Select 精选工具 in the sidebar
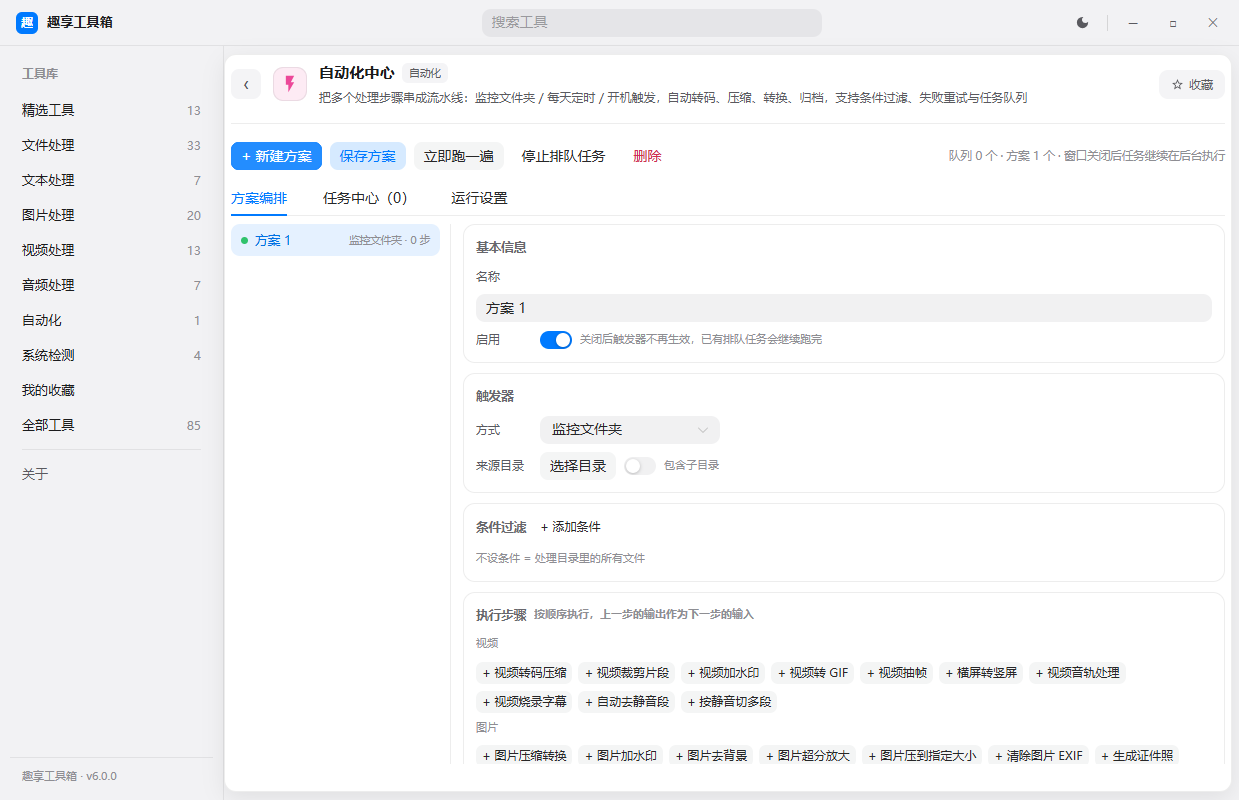 111,110
